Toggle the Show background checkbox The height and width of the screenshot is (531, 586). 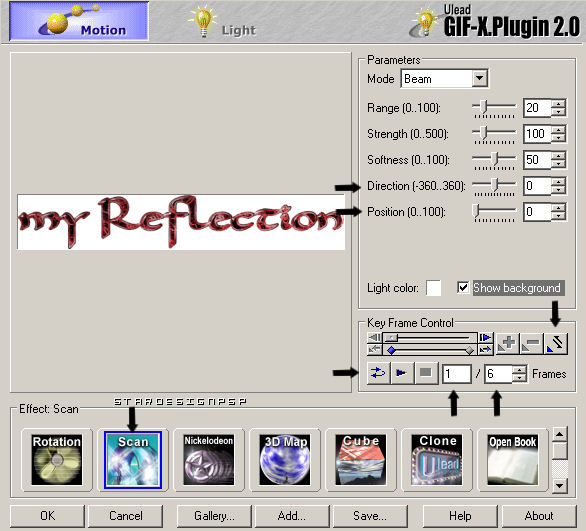463,288
